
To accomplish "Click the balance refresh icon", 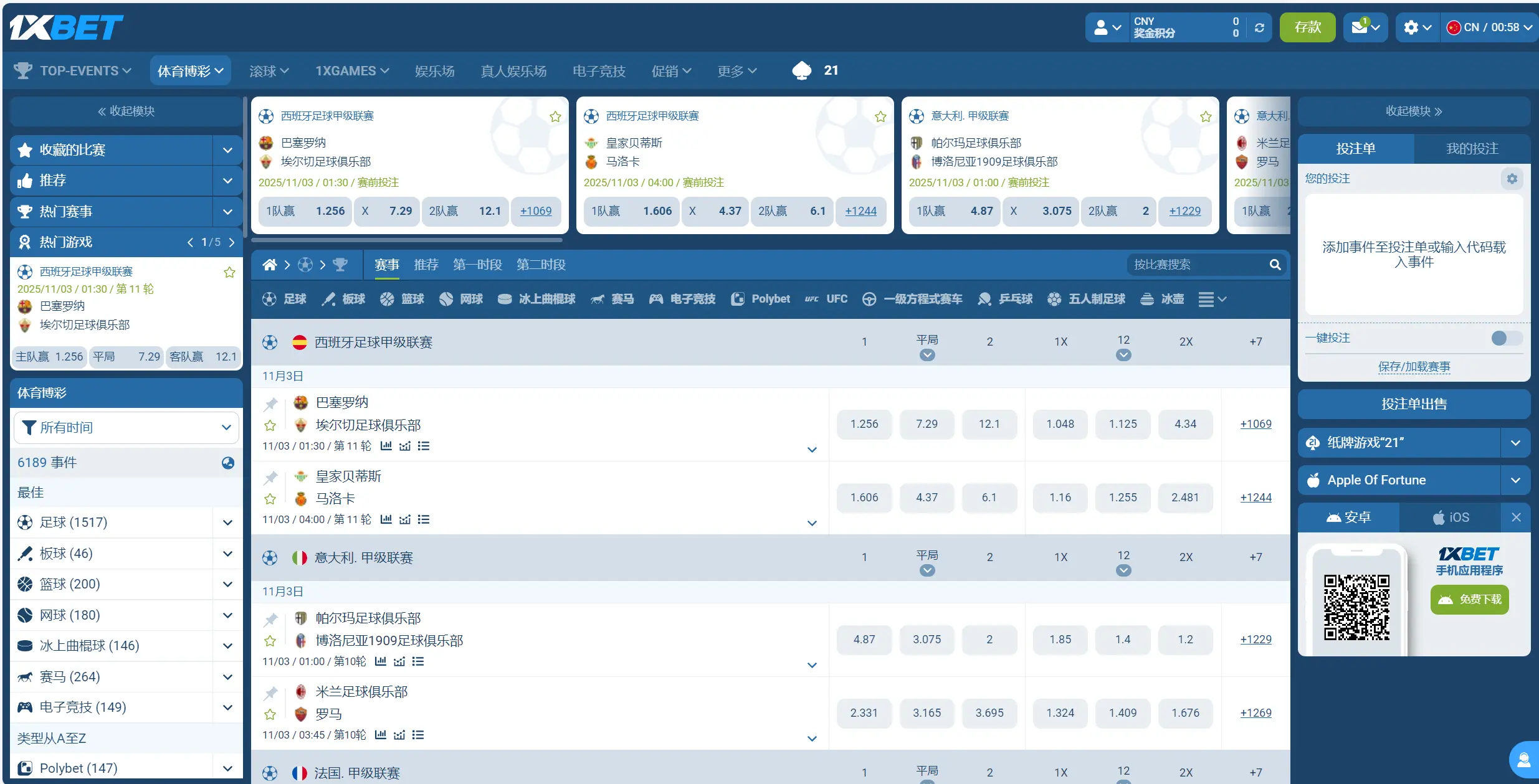I will pos(1259,28).
